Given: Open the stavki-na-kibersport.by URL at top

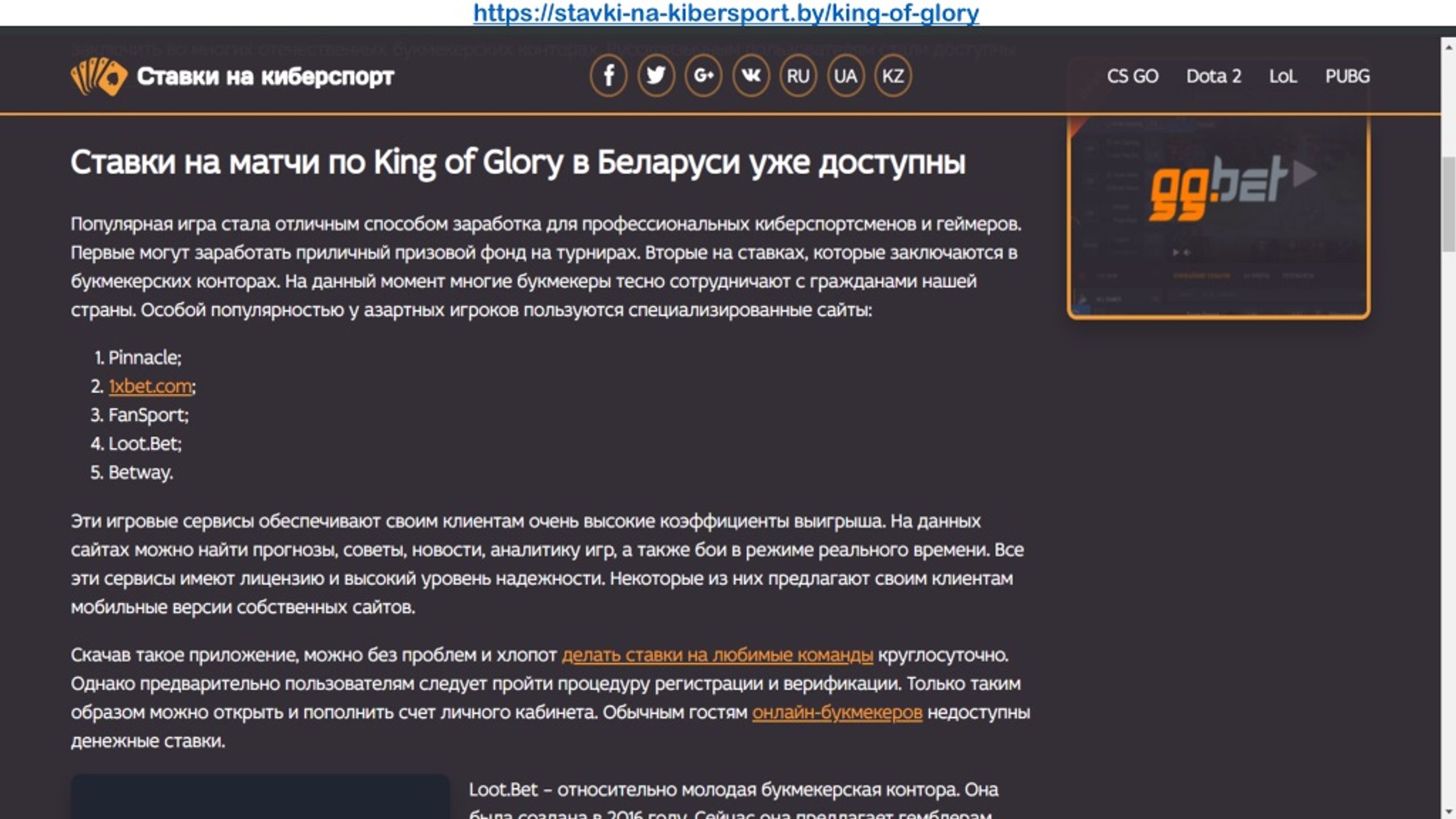Looking at the screenshot, I should 726,13.
